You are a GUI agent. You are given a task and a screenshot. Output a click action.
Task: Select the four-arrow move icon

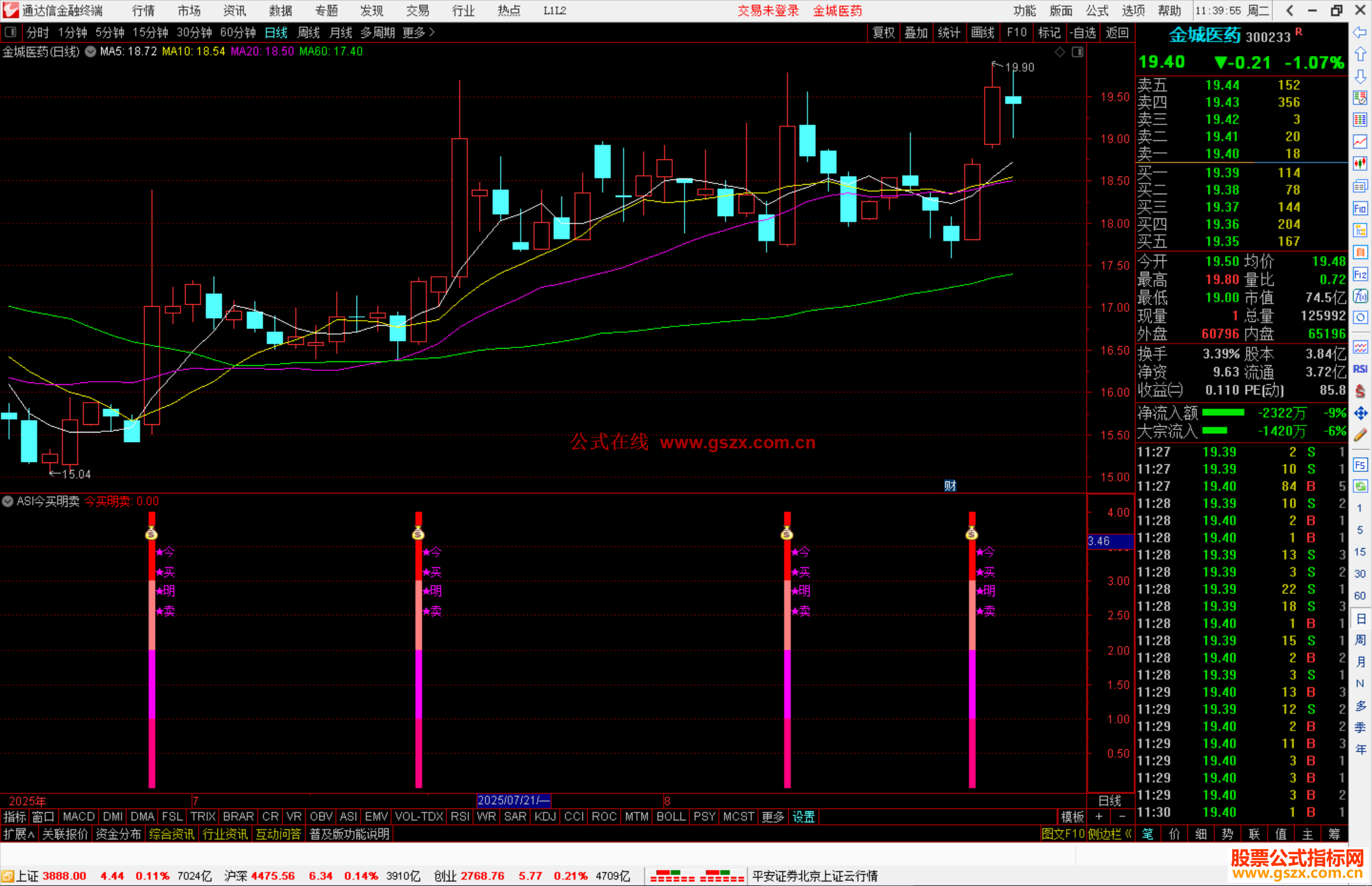1360,413
